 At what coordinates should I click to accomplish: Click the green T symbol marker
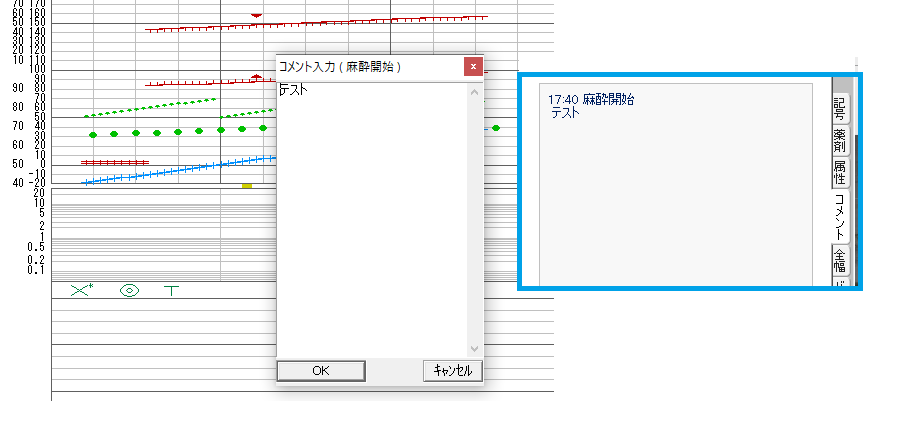coord(172,291)
